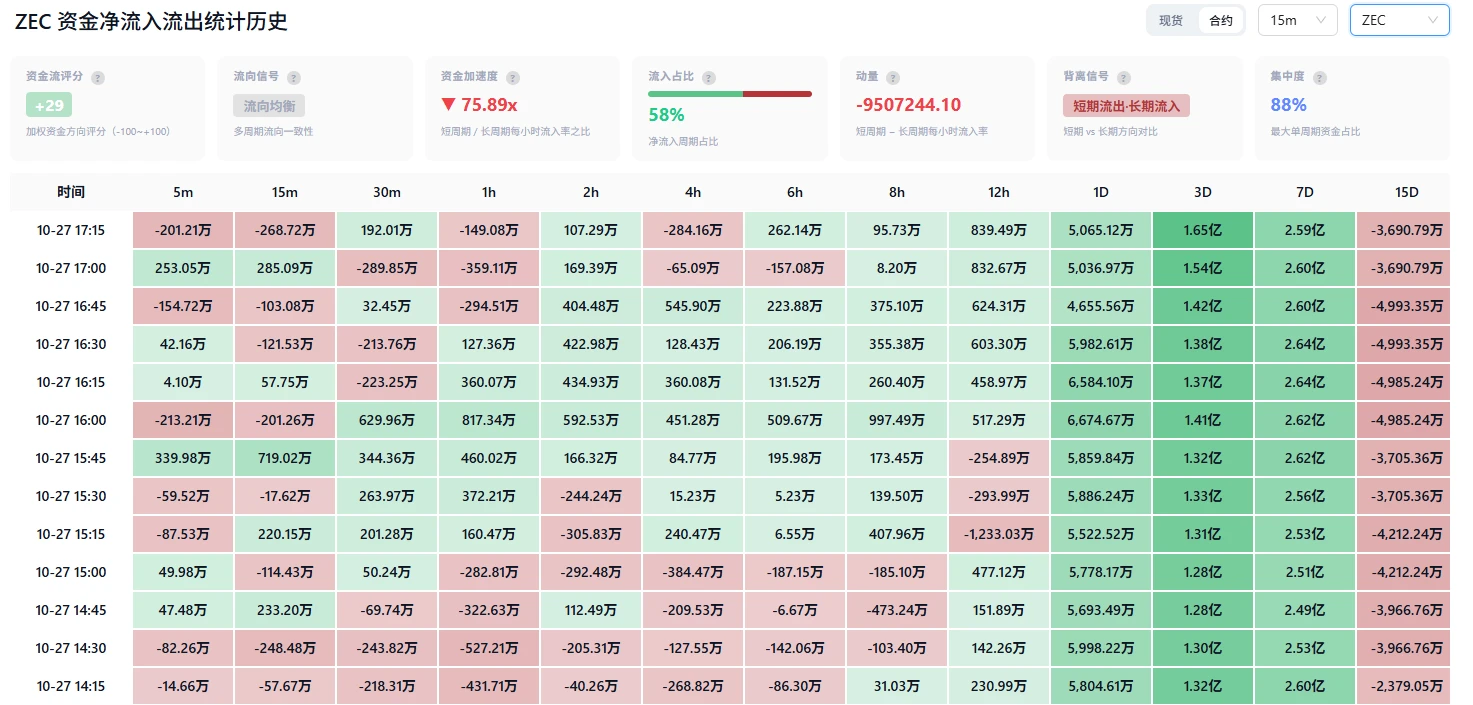Click help icon next to 流入占比
Image resolution: width=1473 pixels, height=705 pixels.
[x=709, y=77]
